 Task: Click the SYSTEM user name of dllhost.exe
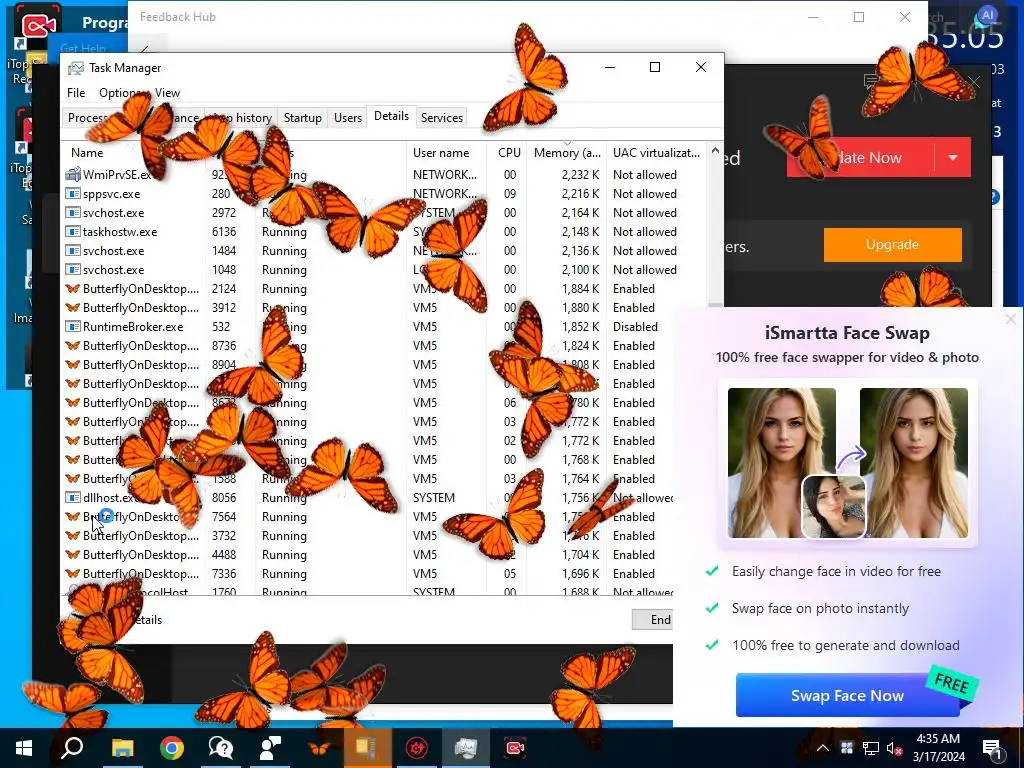(x=434, y=498)
